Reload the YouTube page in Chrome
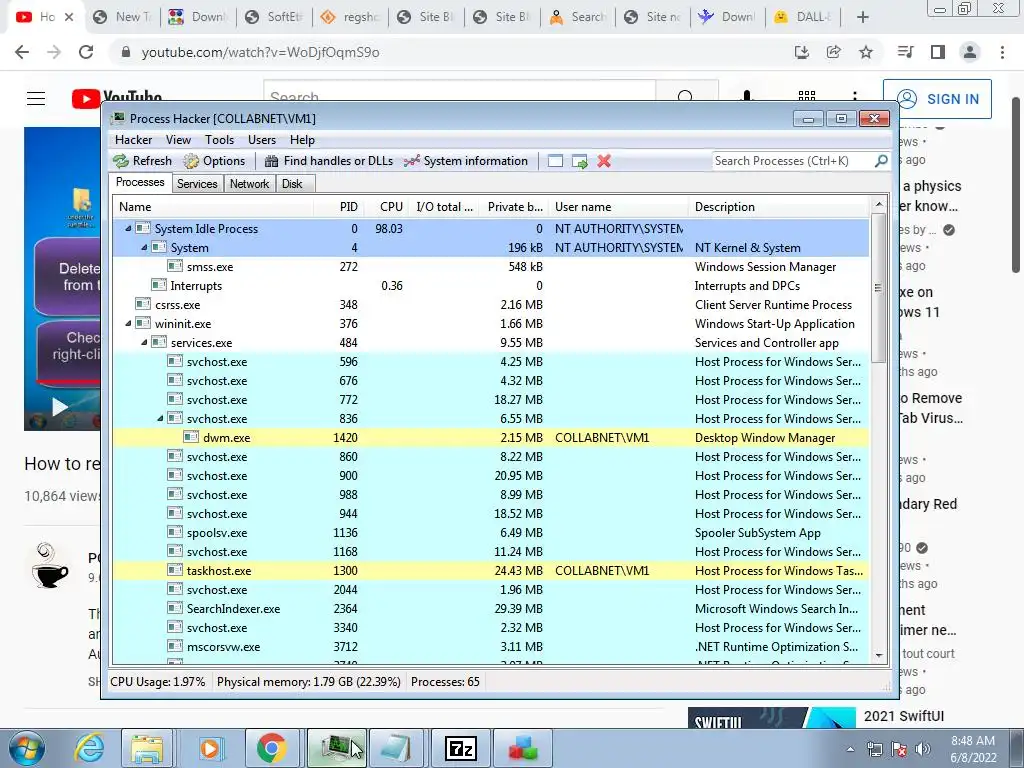Viewport: 1024px width, 768px height. coord(86,52)
